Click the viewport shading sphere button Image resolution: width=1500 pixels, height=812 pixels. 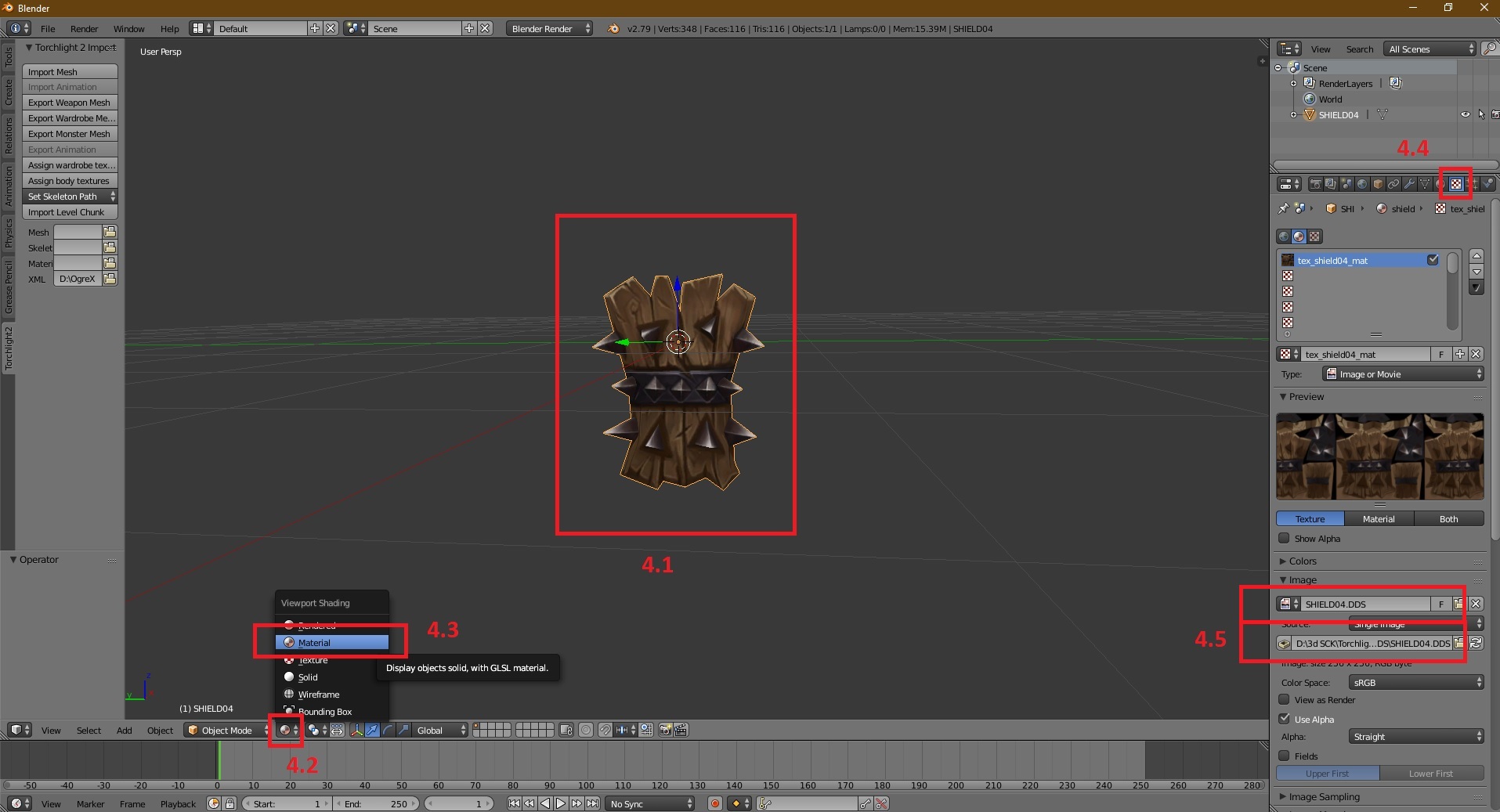pyautogui.click(x=285, y=730)
